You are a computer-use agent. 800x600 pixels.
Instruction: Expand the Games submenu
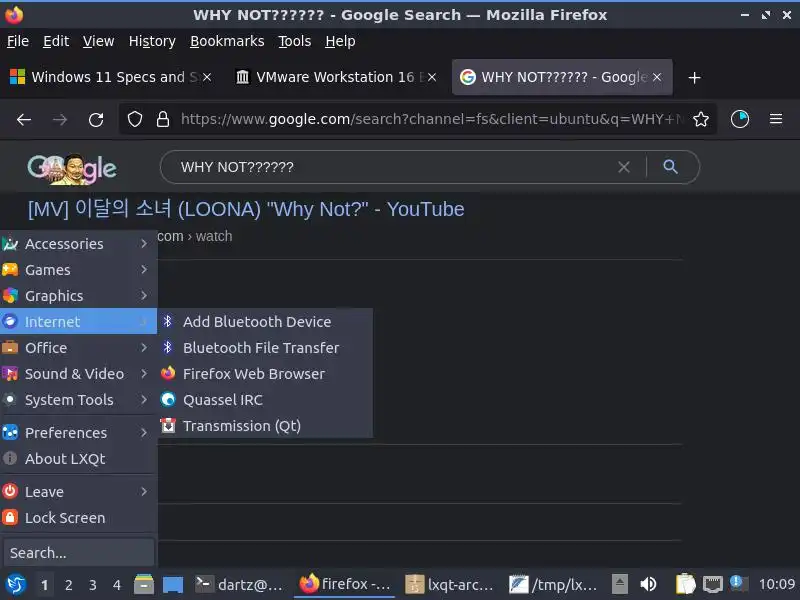79,270
